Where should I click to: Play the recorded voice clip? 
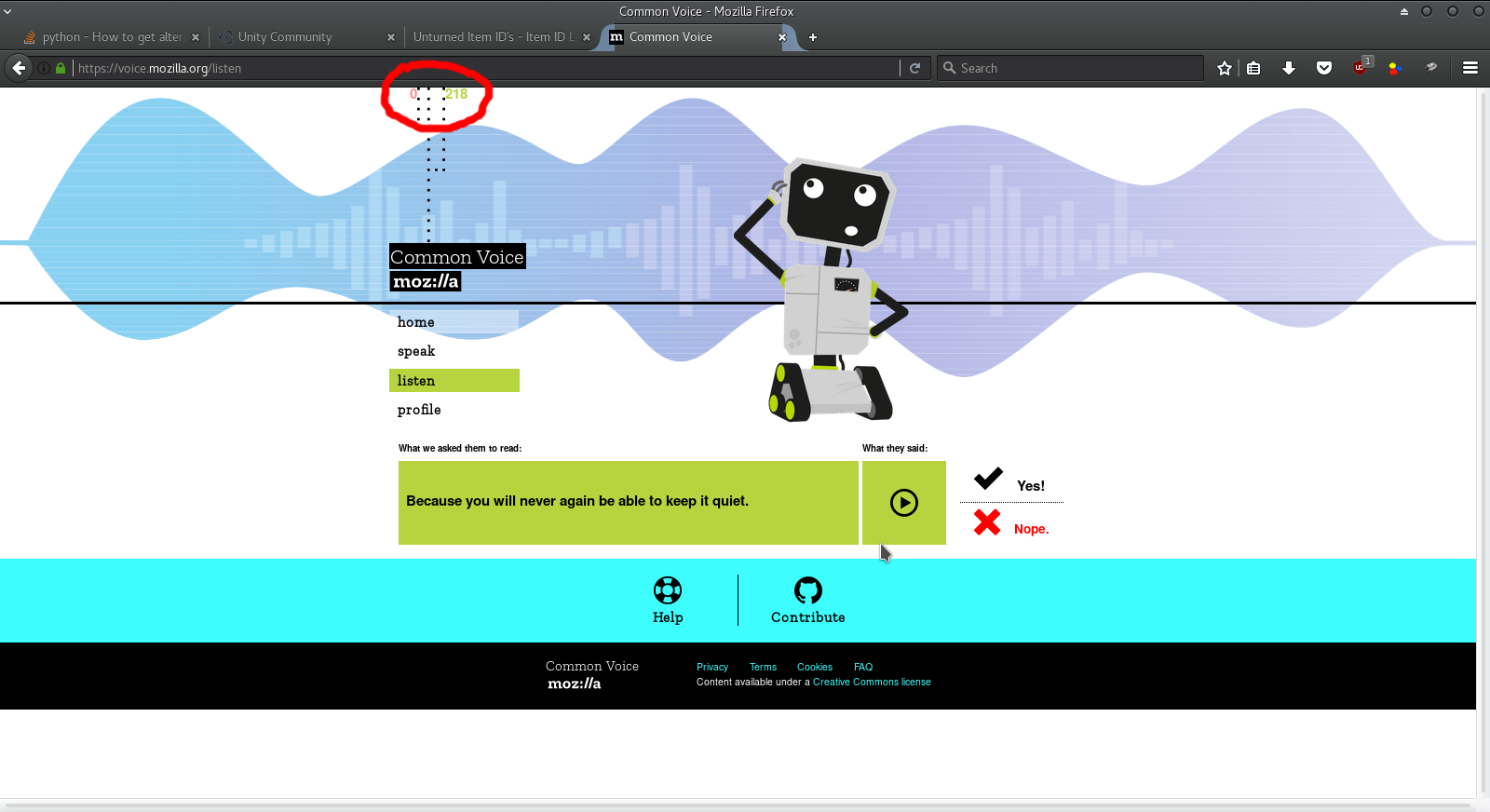(903, 503)
